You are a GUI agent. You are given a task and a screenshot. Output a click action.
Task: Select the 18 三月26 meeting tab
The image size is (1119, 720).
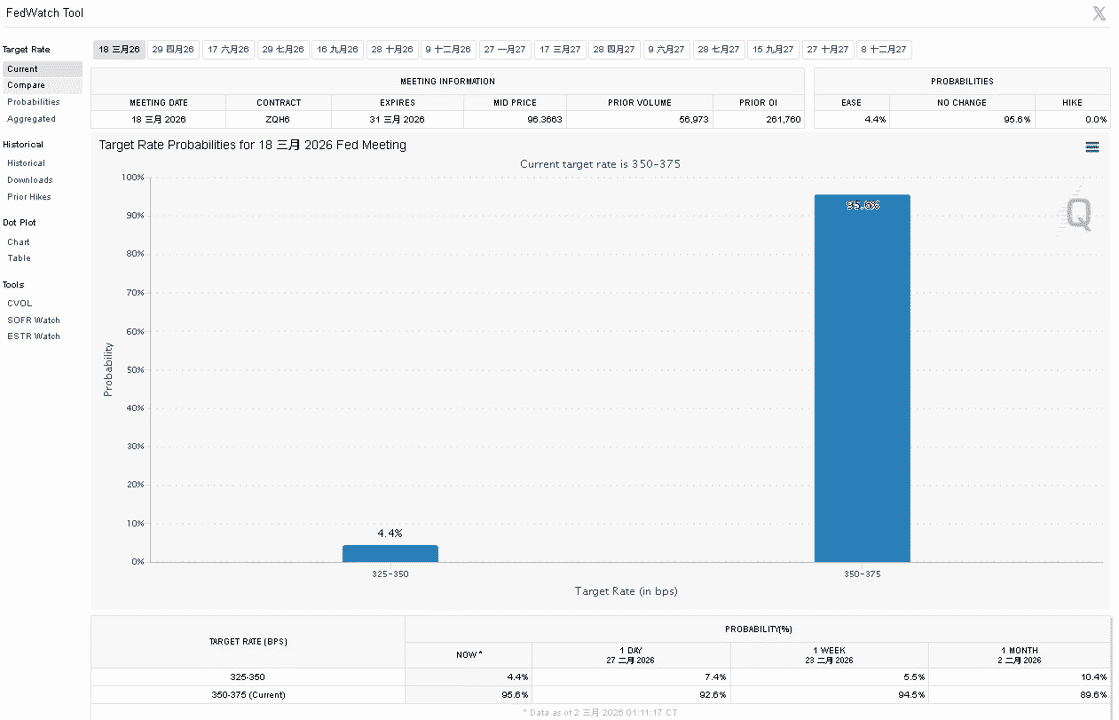click(x=119, y=49)
